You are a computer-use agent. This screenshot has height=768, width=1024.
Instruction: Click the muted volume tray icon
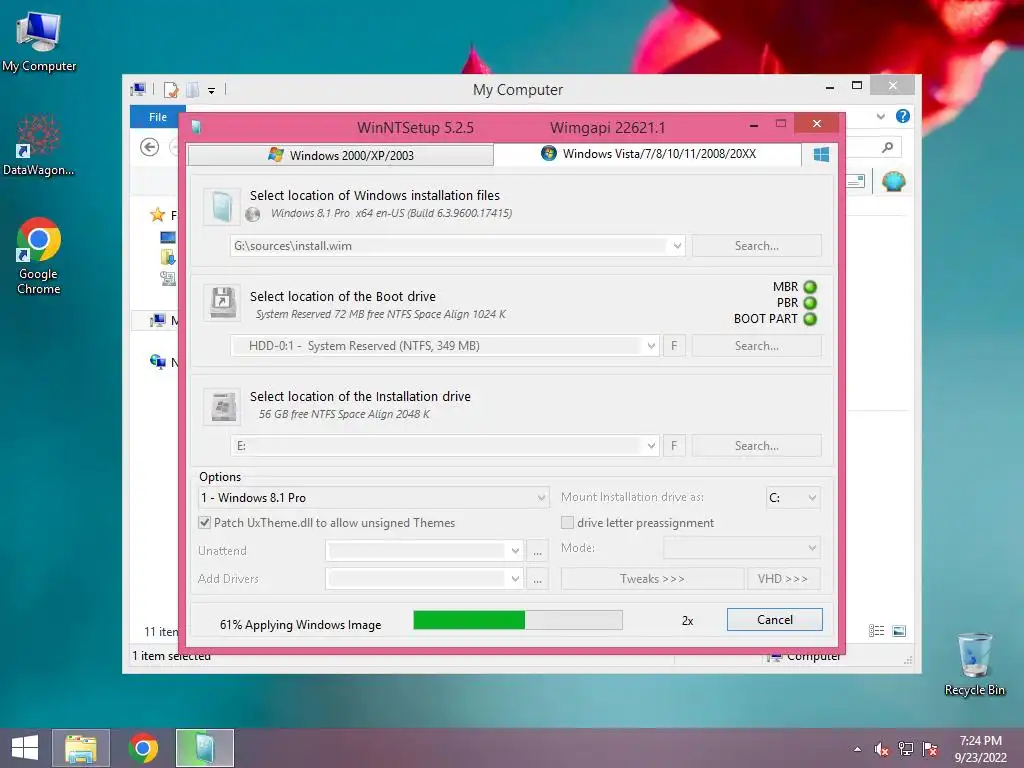tap(881, 749)
